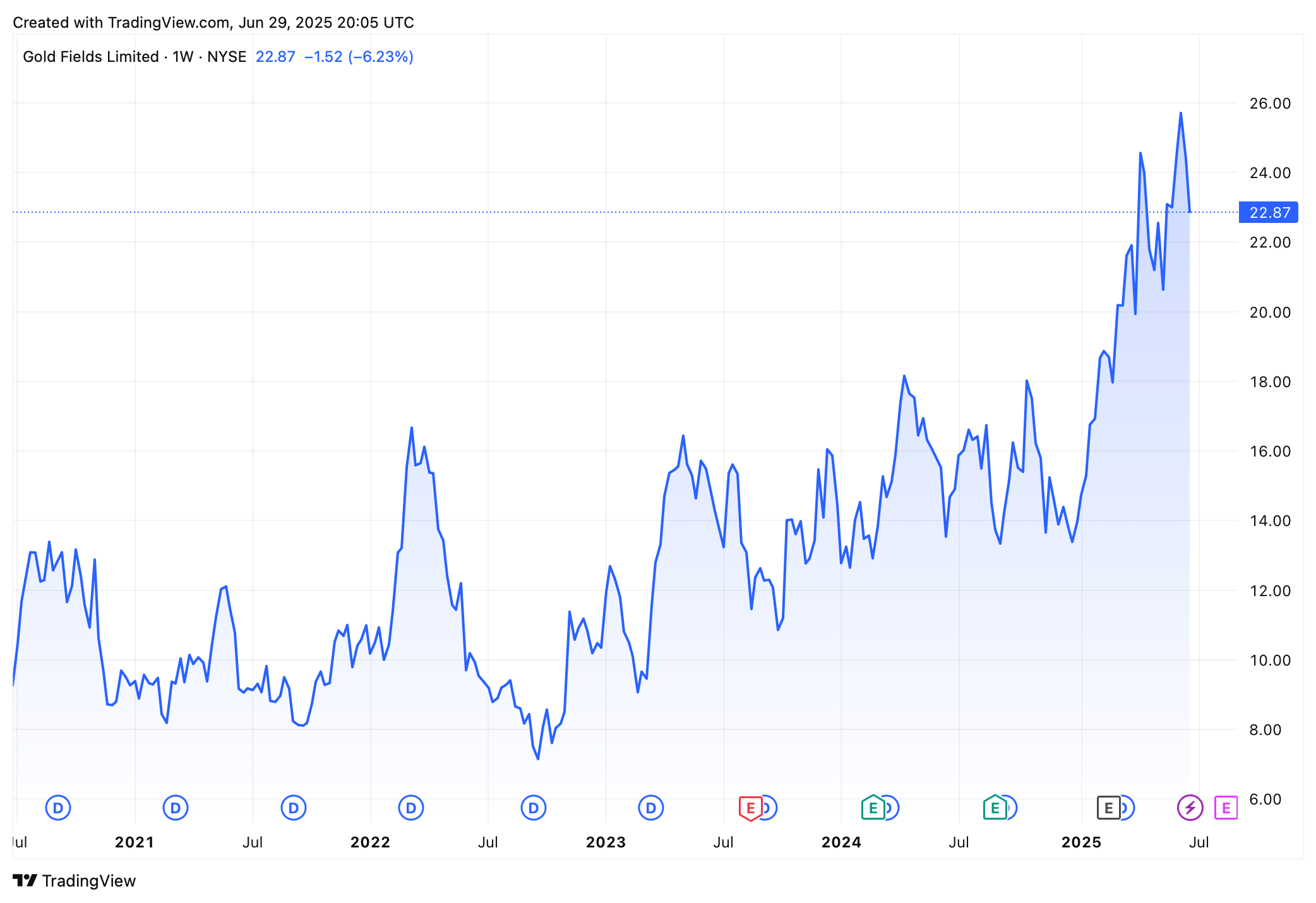Open the TradingView wordmark link

click(x=89, y=881)
